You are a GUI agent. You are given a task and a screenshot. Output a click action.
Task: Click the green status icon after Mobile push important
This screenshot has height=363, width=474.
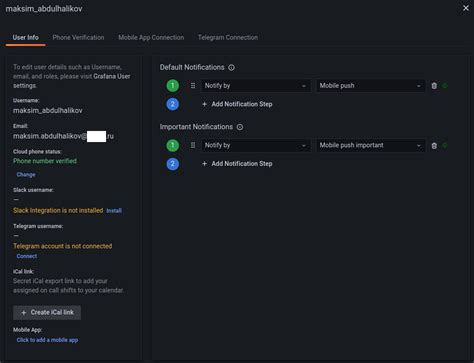(445, 145)
